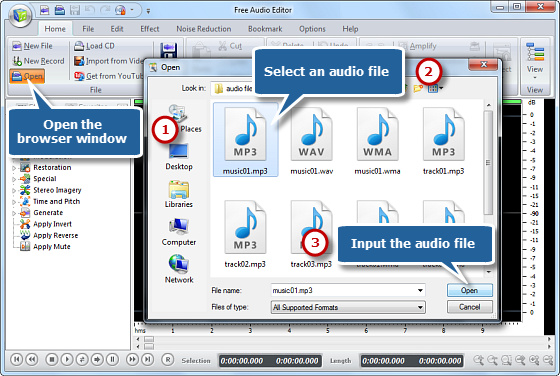Screen dimensions: 560x376
Task: Click Open folder icon in quick access toolbar
Action: (60, 10)
